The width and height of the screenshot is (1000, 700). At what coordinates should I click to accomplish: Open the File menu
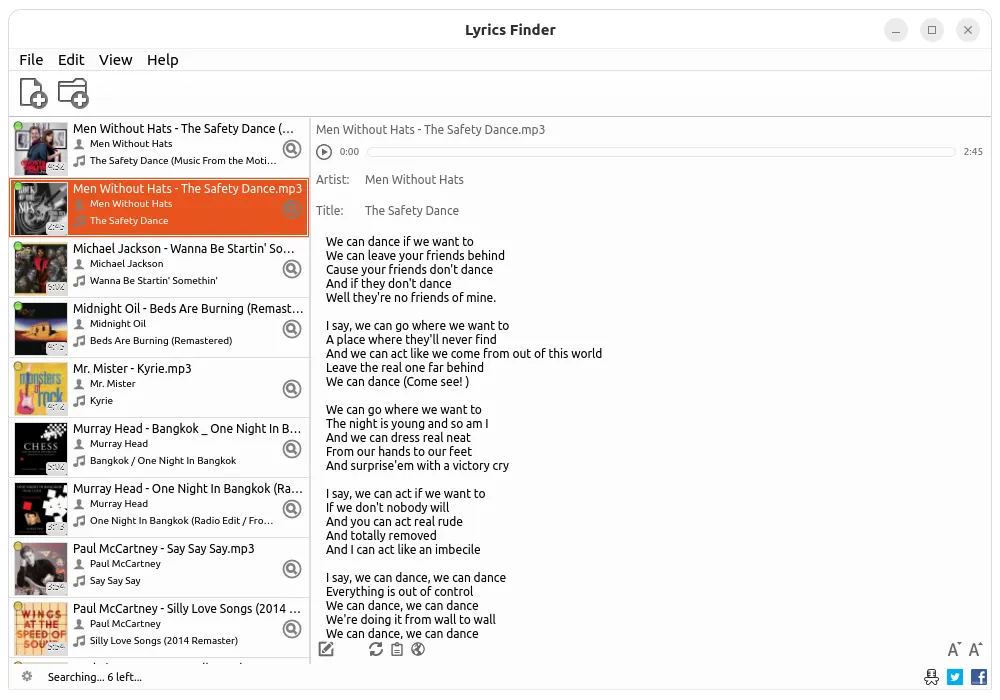31,60
